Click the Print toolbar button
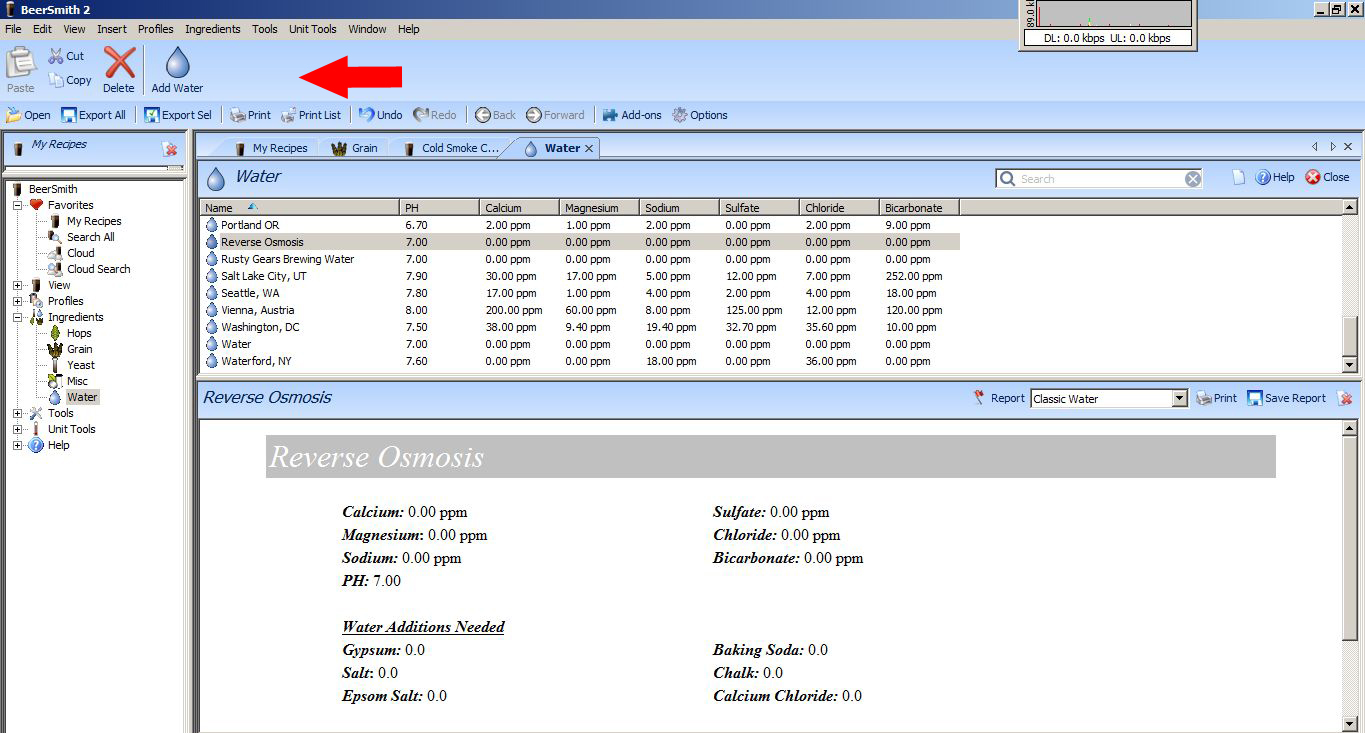The width and height of the screenshot is (1365, 733). pyautogui.click(x=250, y=115)
